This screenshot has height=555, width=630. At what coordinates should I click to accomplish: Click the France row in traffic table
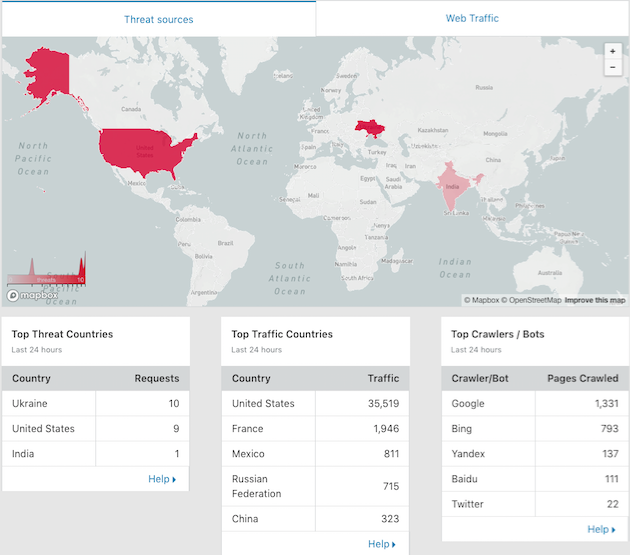coord(315,429)
